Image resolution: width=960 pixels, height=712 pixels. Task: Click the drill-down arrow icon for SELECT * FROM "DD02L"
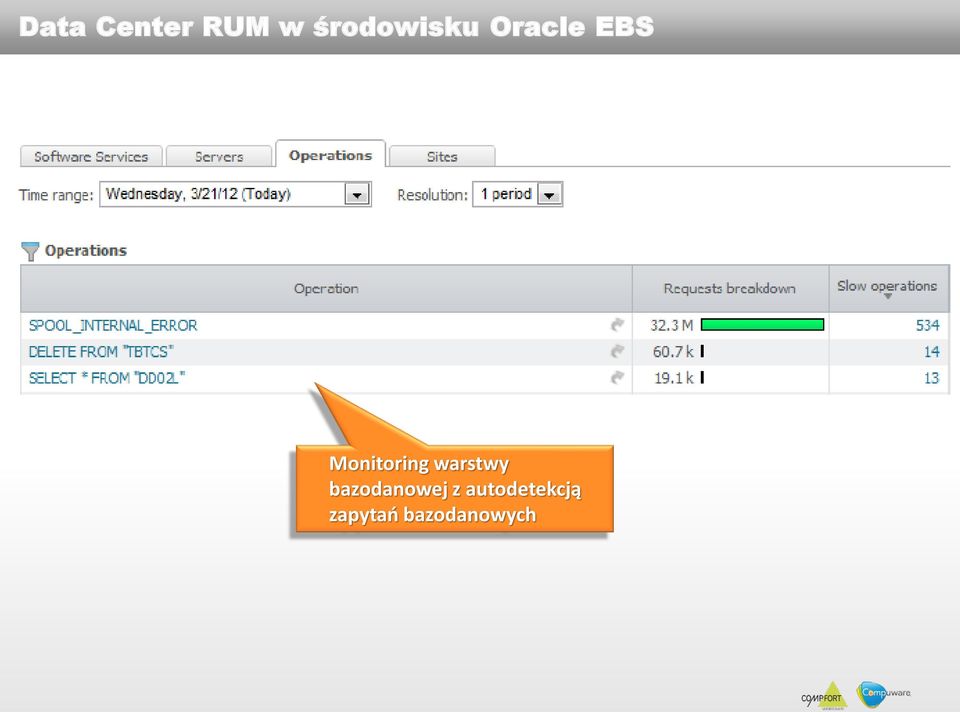pyautogui.click(x=617, y=378)
